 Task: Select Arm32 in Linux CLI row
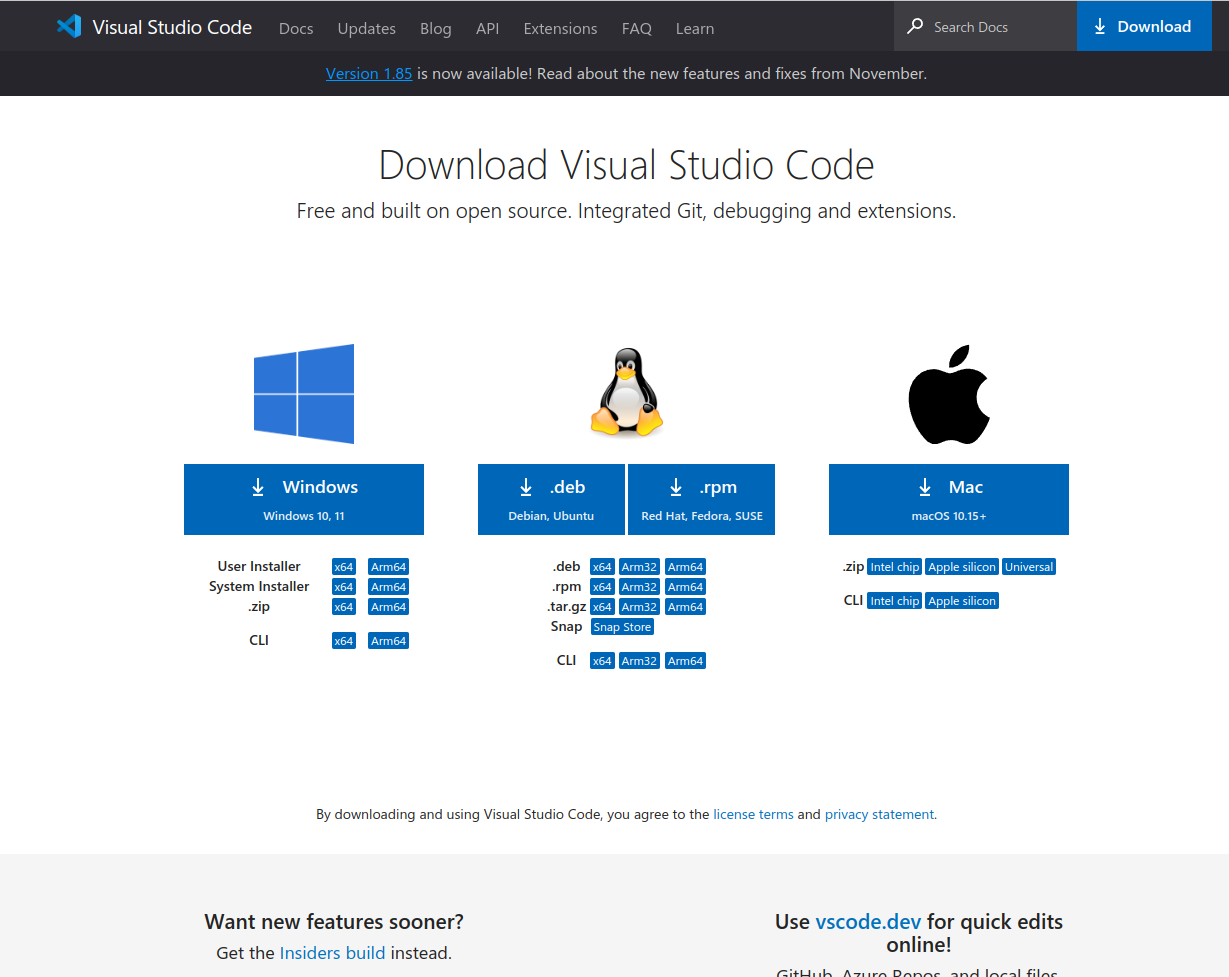click(x=640, y=661)
